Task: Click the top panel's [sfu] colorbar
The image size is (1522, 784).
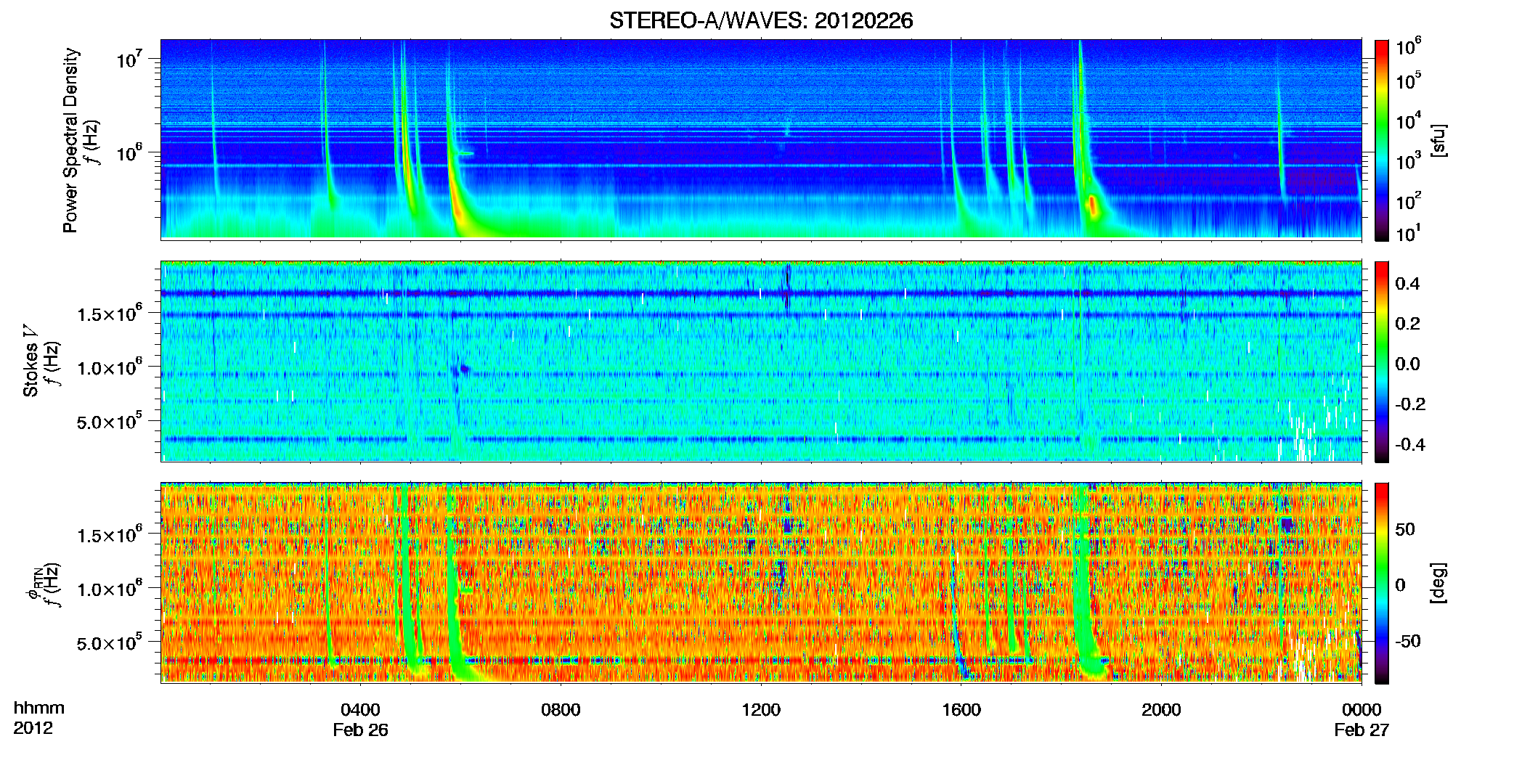Action: [1382, 140]
